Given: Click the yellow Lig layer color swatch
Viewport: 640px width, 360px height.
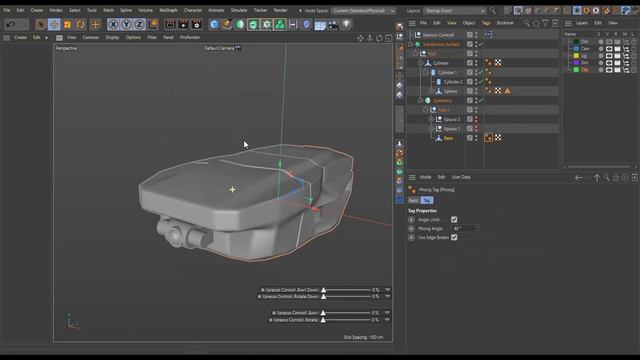Looking at the screenshot, I should 576,56.
